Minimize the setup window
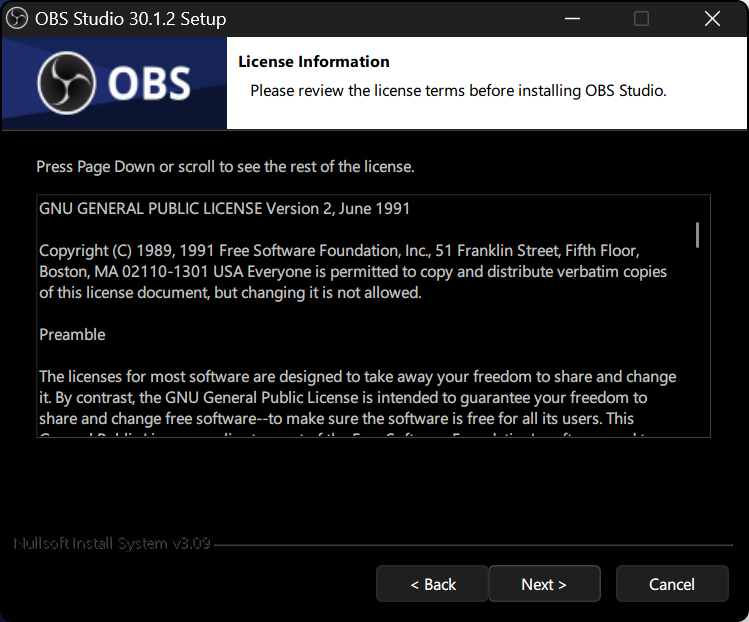 pos(572,19)
